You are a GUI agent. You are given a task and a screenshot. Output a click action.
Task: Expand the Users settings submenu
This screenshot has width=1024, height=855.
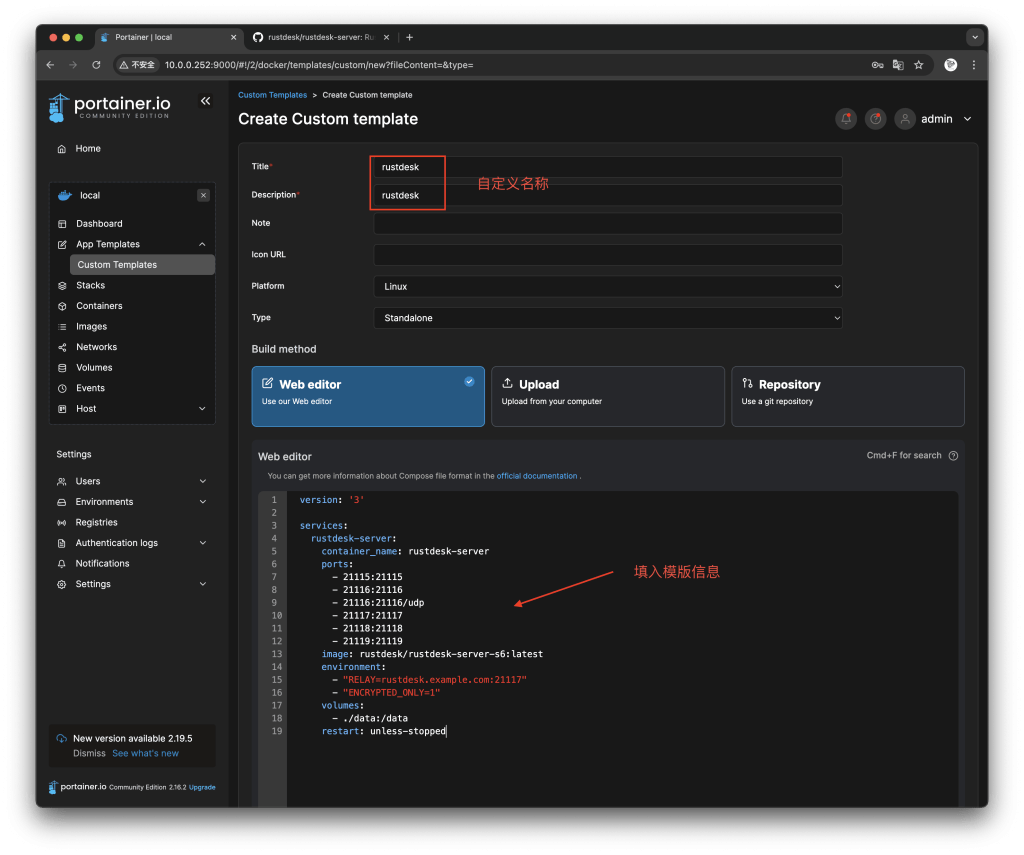[x=202, y=481]
